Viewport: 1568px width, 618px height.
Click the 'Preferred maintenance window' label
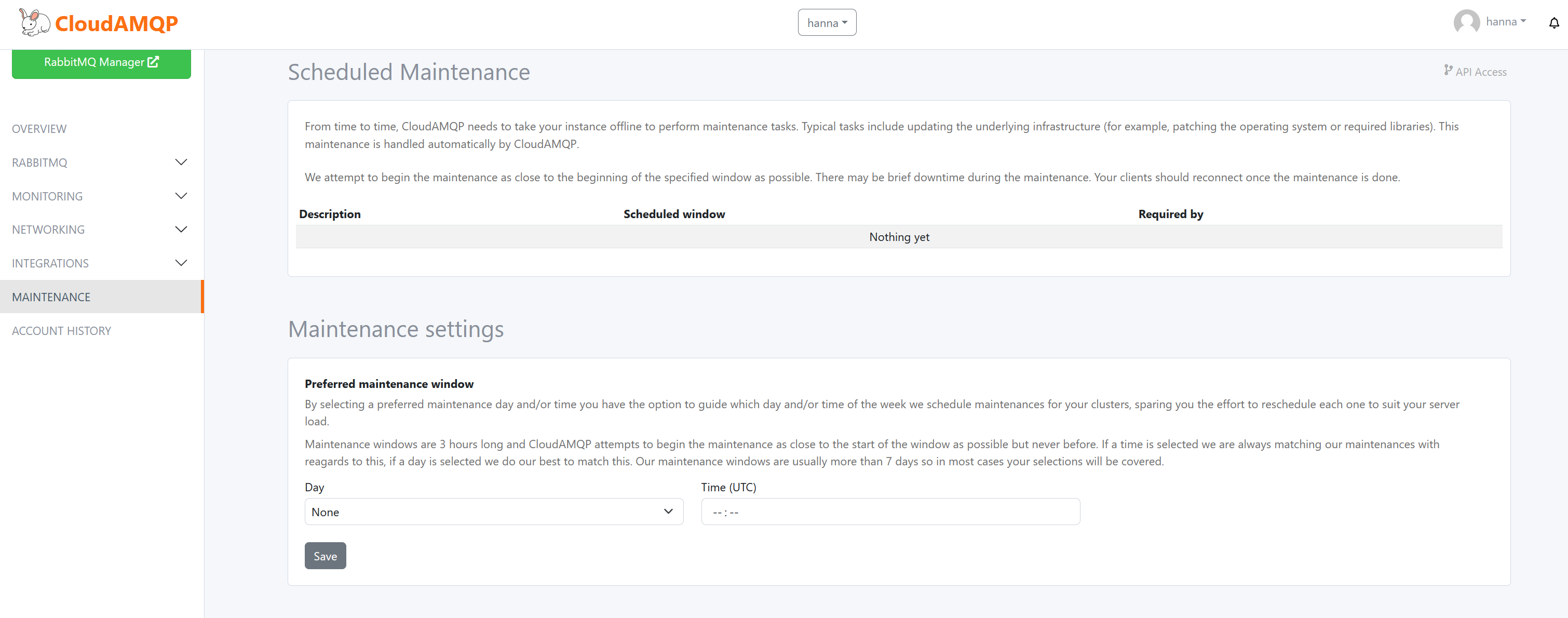point(389,384)
